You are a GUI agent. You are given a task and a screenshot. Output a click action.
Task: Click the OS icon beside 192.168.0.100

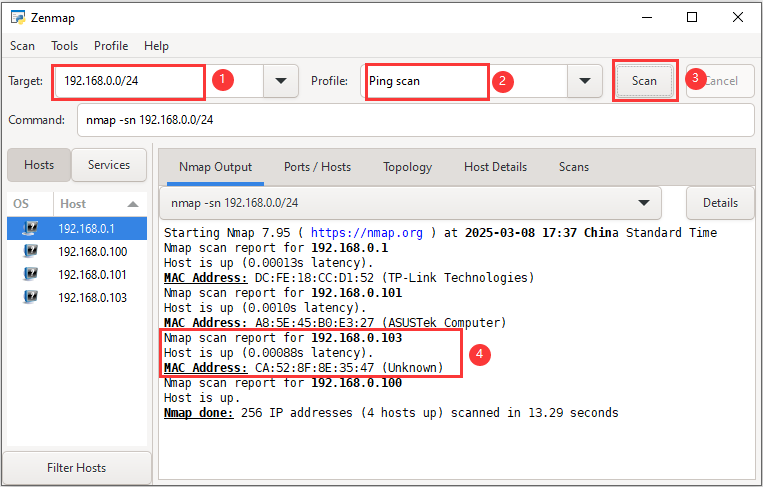pyautogui.click(x=30, y=251)
